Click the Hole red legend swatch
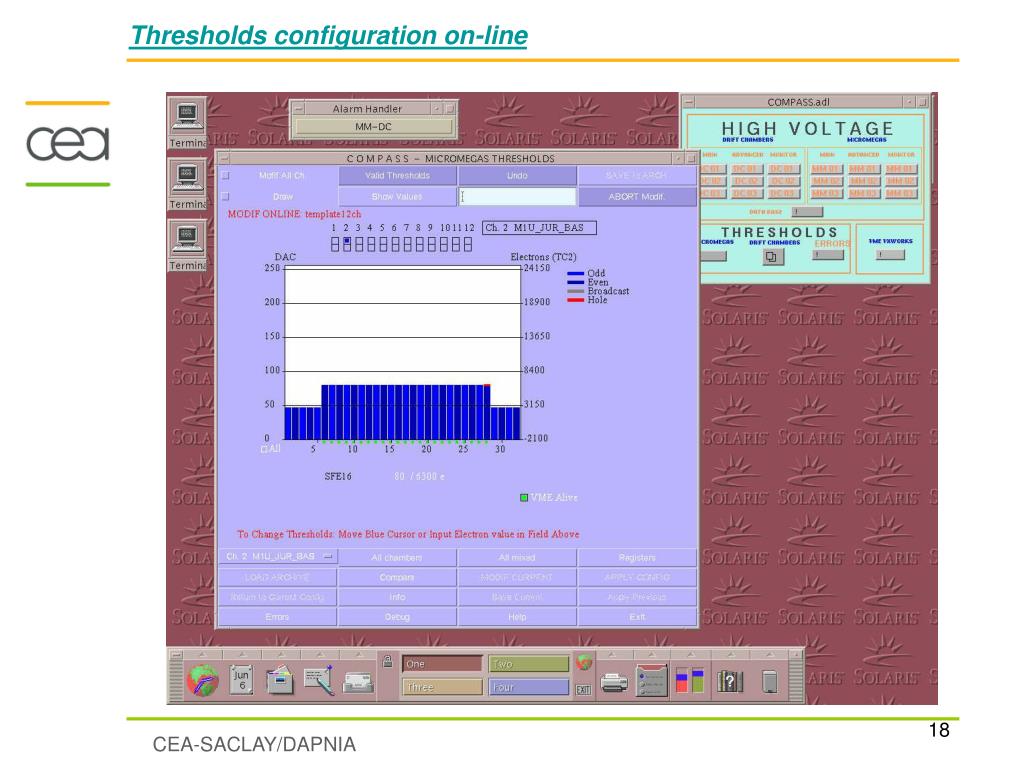The image size is (1024, 763). click(x=575, y=300)
